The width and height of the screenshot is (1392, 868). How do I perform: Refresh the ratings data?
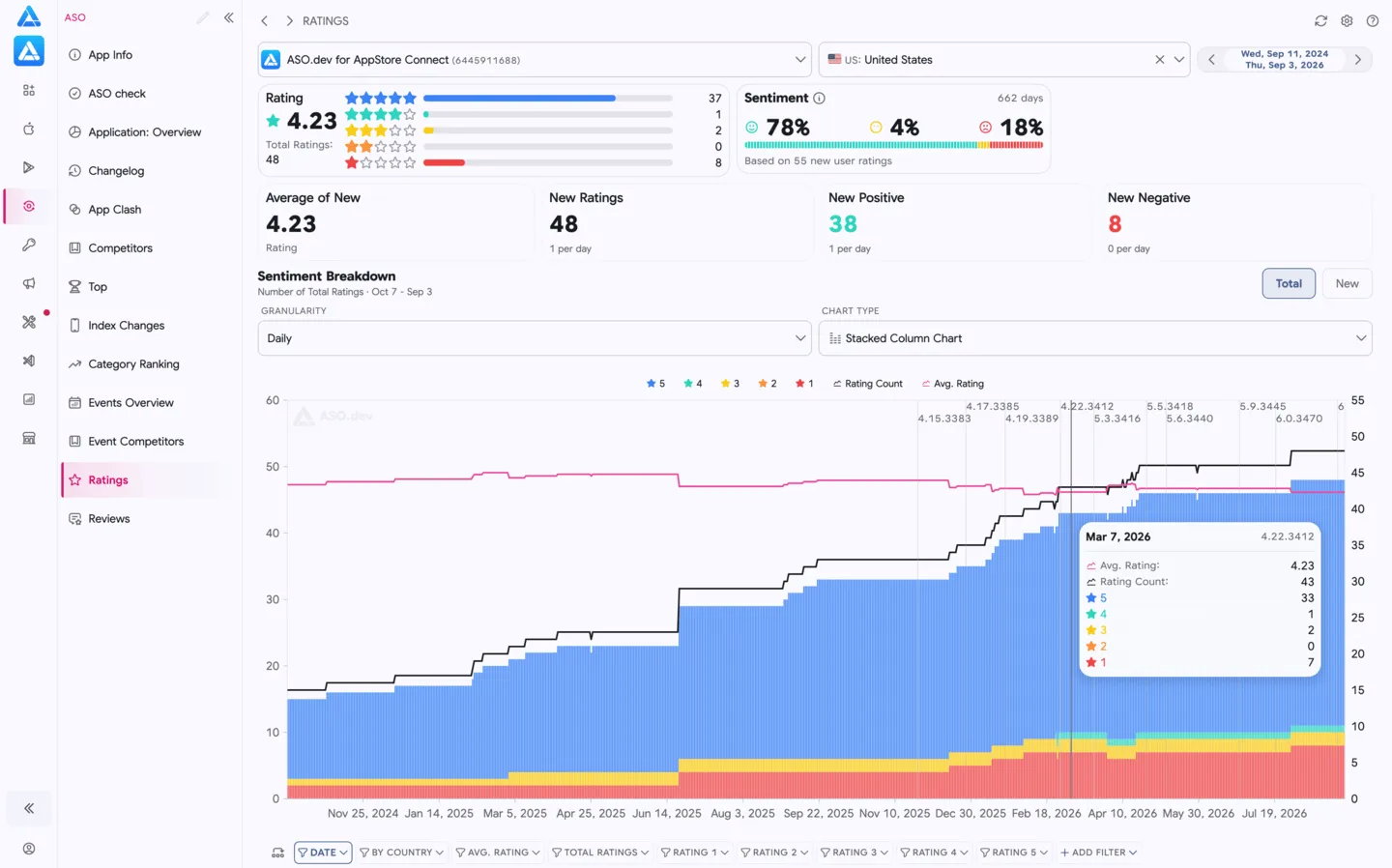(x=1320, y=20)
